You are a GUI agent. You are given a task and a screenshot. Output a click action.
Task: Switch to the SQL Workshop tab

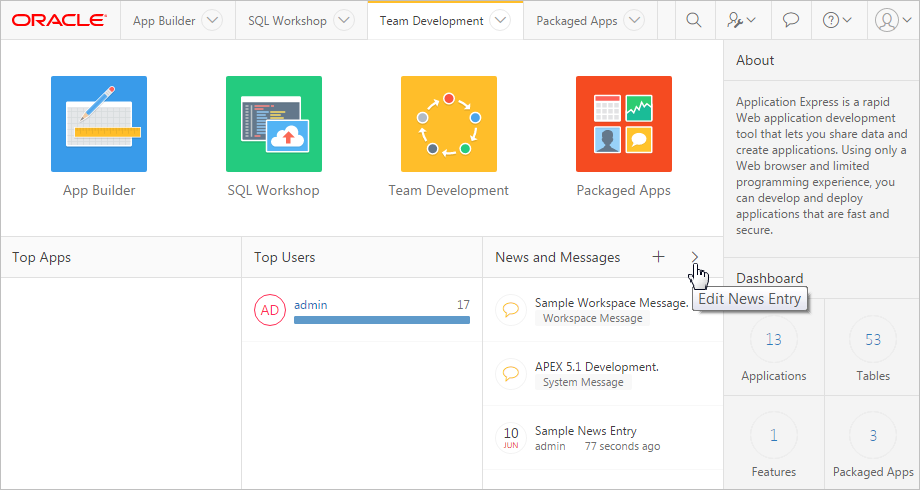[x=287, y=20]
